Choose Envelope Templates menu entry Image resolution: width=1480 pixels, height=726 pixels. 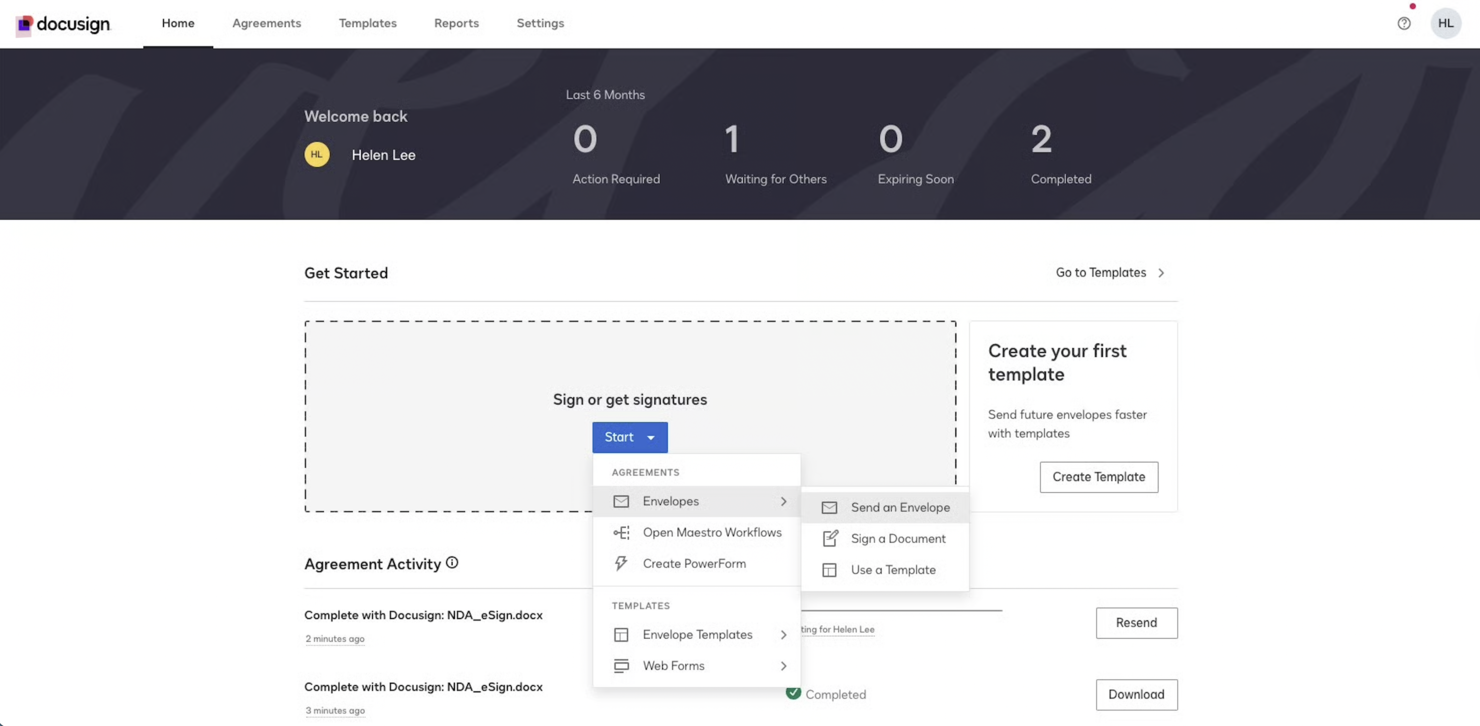[697, 634]
